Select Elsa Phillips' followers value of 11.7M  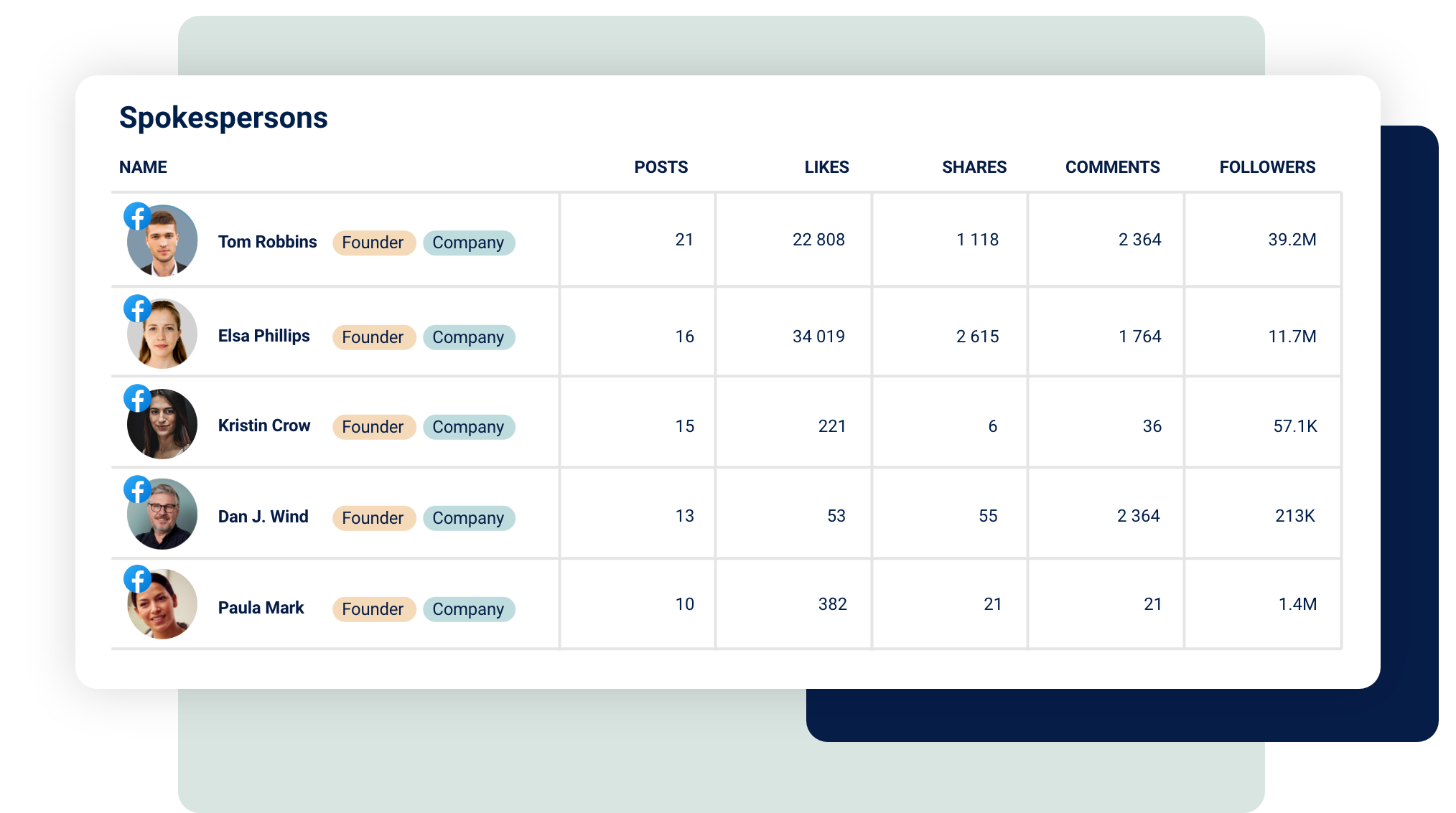[1292, 335]
